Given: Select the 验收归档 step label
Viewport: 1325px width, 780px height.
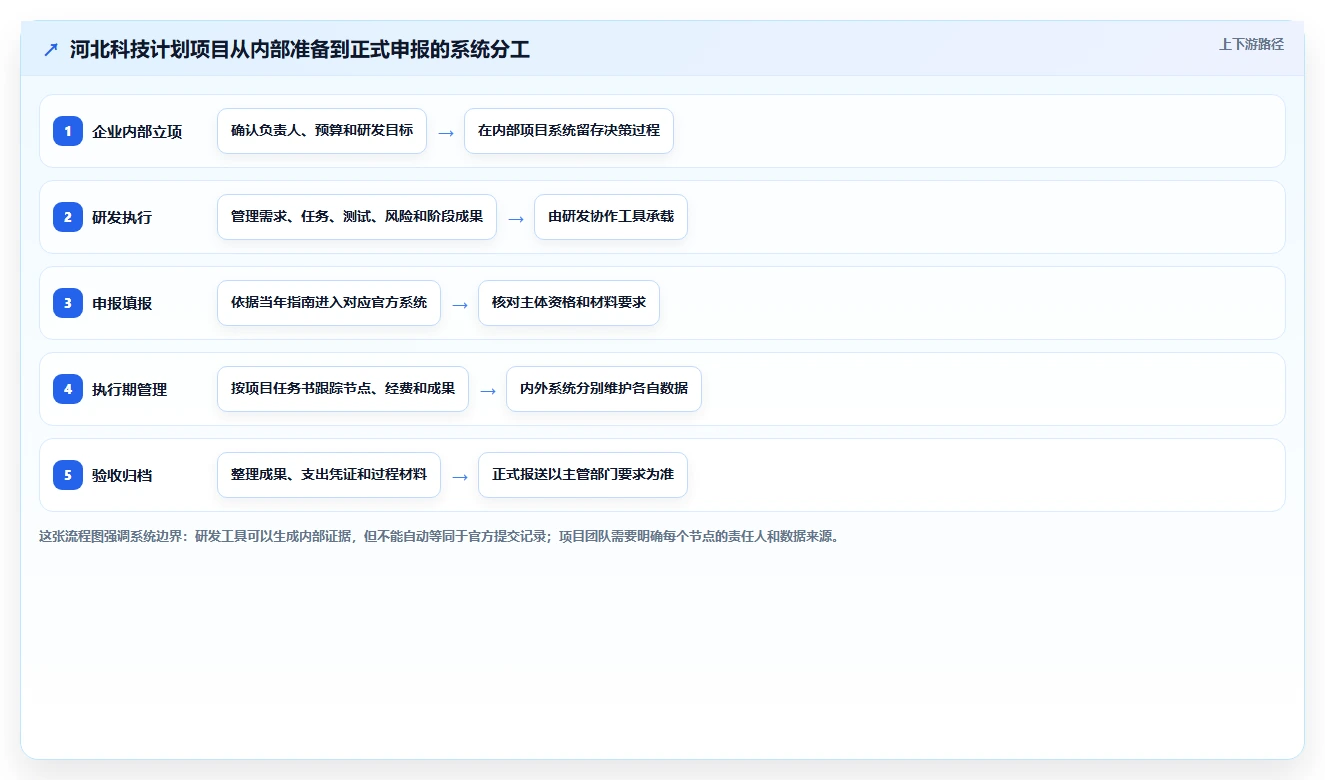Looking at the screenshot, I should (x=122, y=475).
